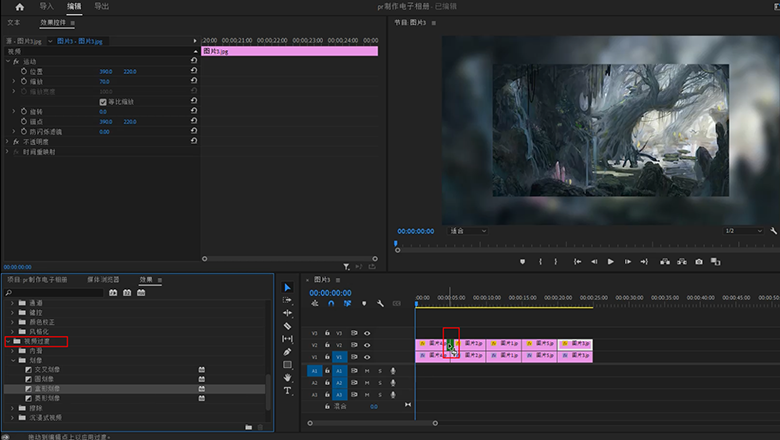Image resolution: width=780 pixels, height=440 pixels.
Task: Reset the 位置 position parameter
Action: 194,71
